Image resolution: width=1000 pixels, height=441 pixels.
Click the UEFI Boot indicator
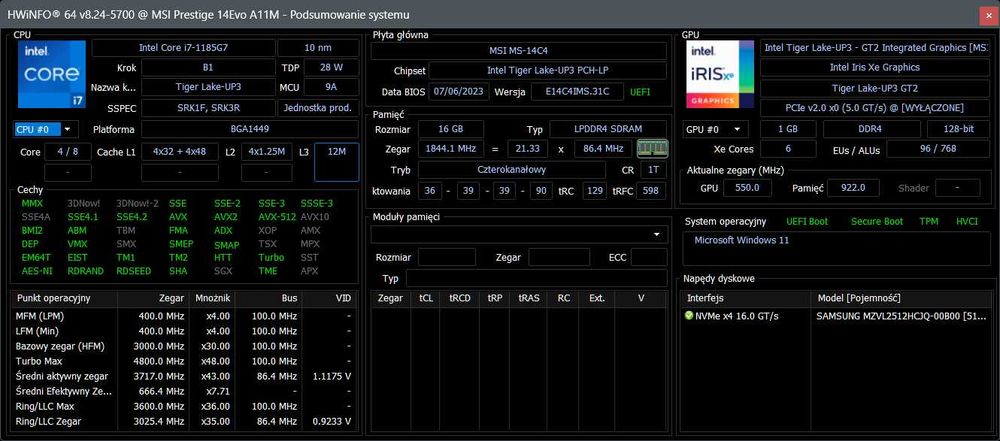click(x=807, y=221)
